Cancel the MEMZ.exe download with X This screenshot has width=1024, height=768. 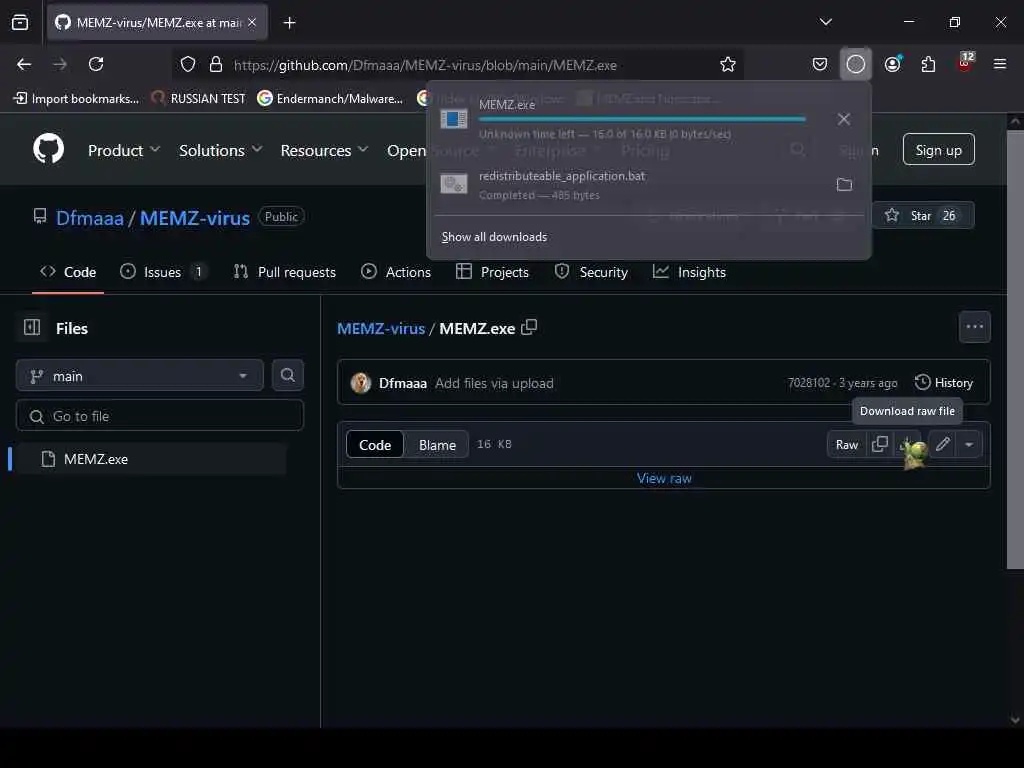pos(844,119)
